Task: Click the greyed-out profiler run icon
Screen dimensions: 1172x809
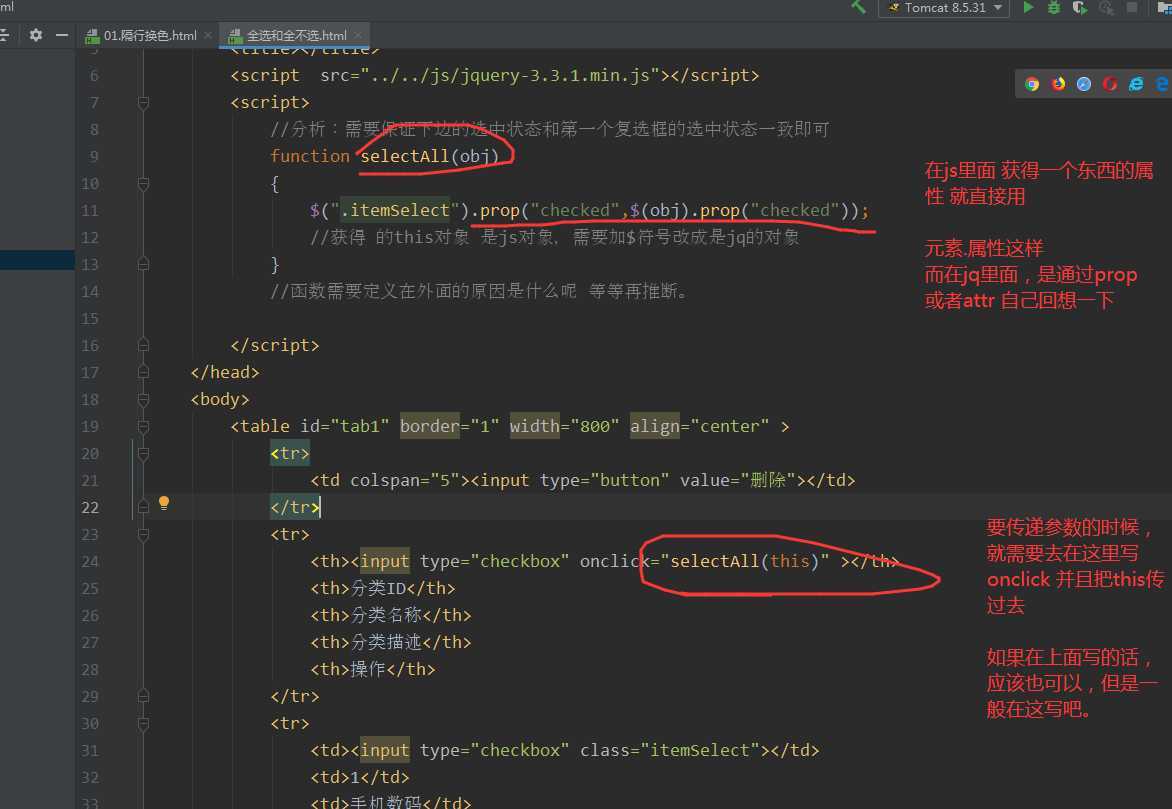Action: [1105, 7]
